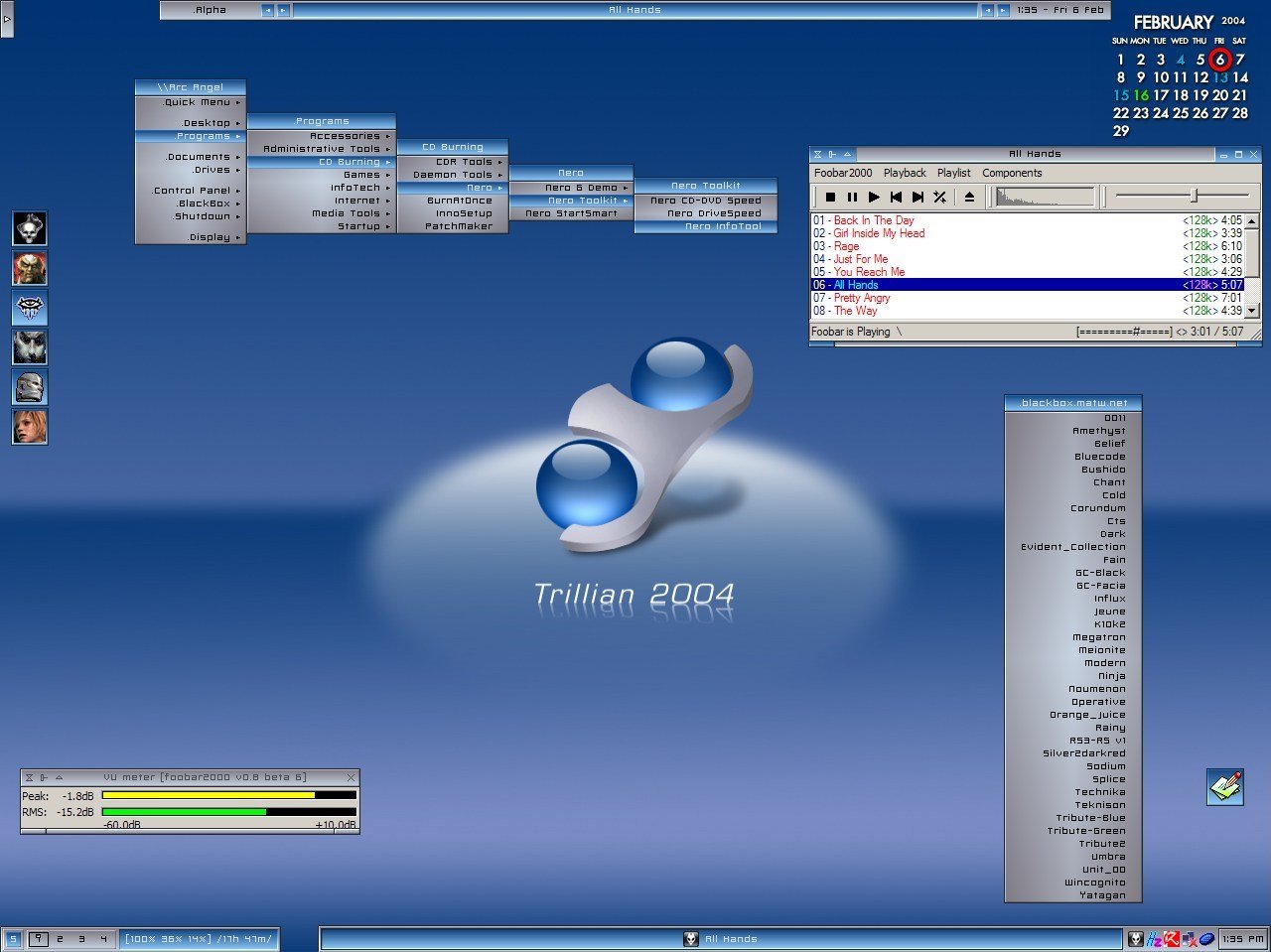
Task: Open the Foobar2000 menu in the player
Action: point(843,173)
